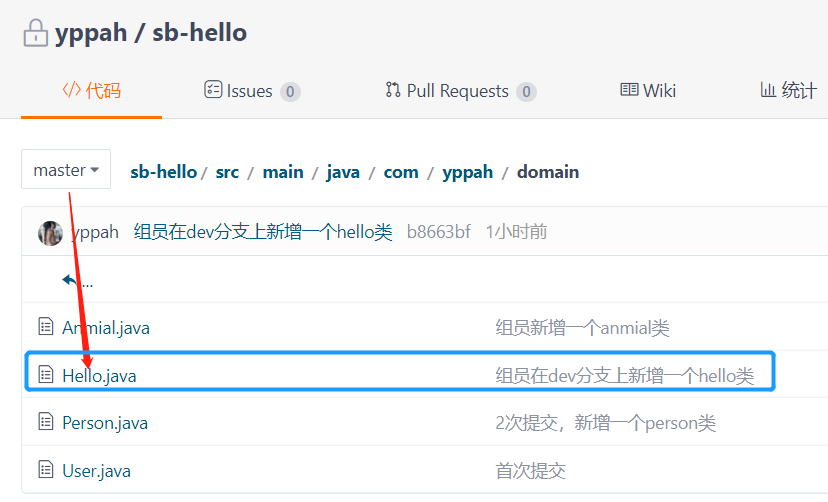The height and width of the screenshot is (502, 828).
Task: Click the back arrow to parent directory
Action: [71, 281]
